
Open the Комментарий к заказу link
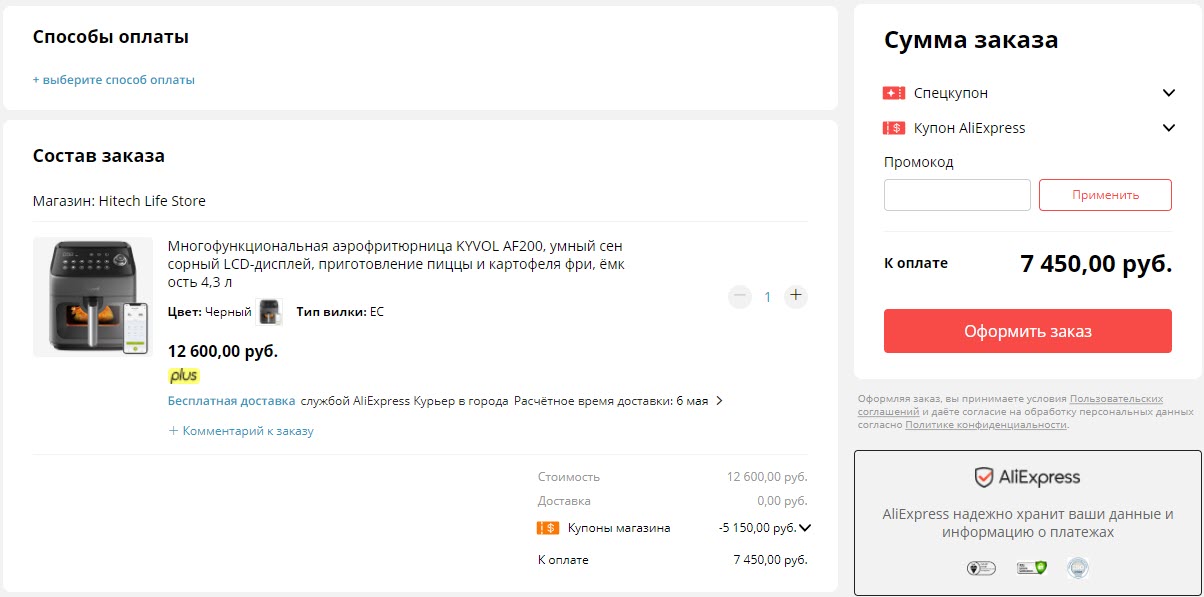coord(241,431)
